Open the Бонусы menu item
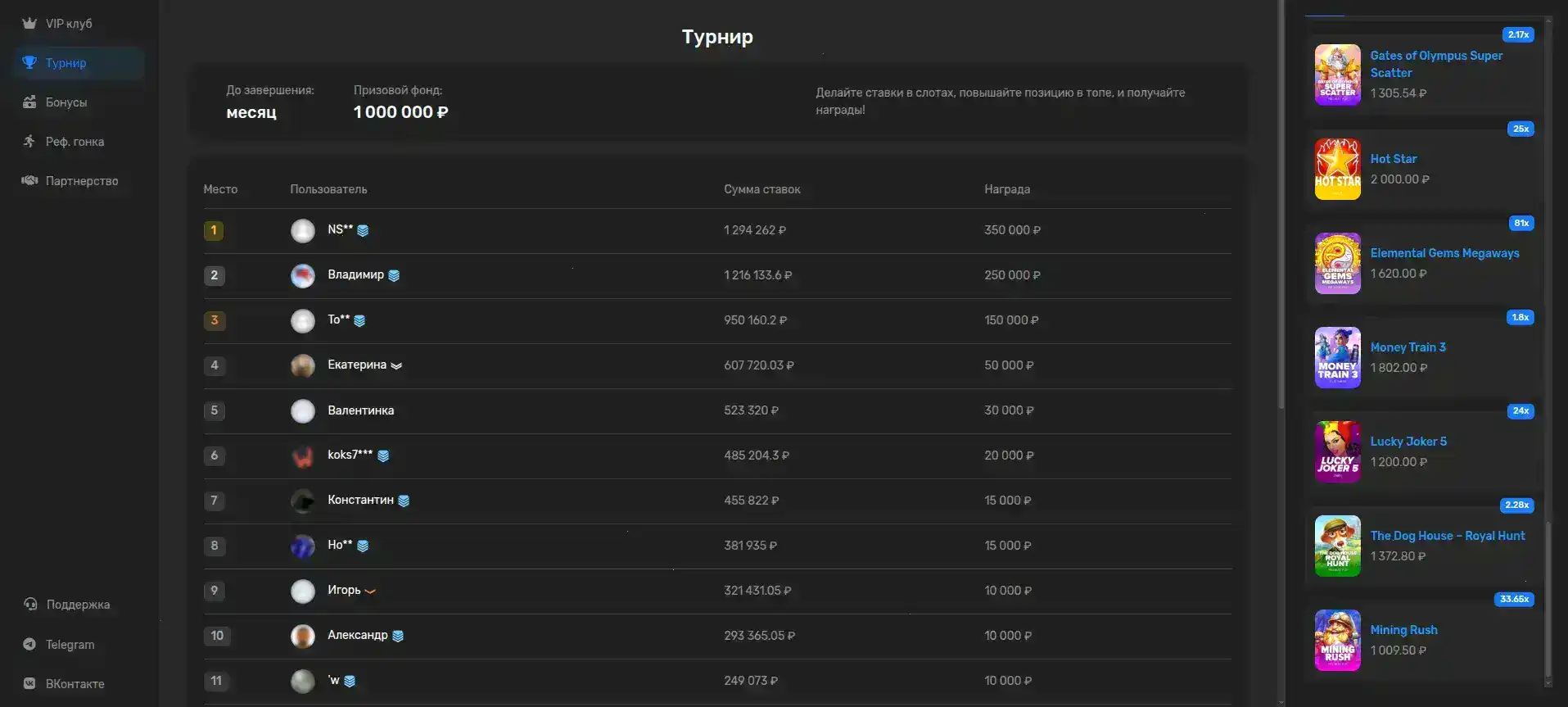1568x707 pixels. 66,102
